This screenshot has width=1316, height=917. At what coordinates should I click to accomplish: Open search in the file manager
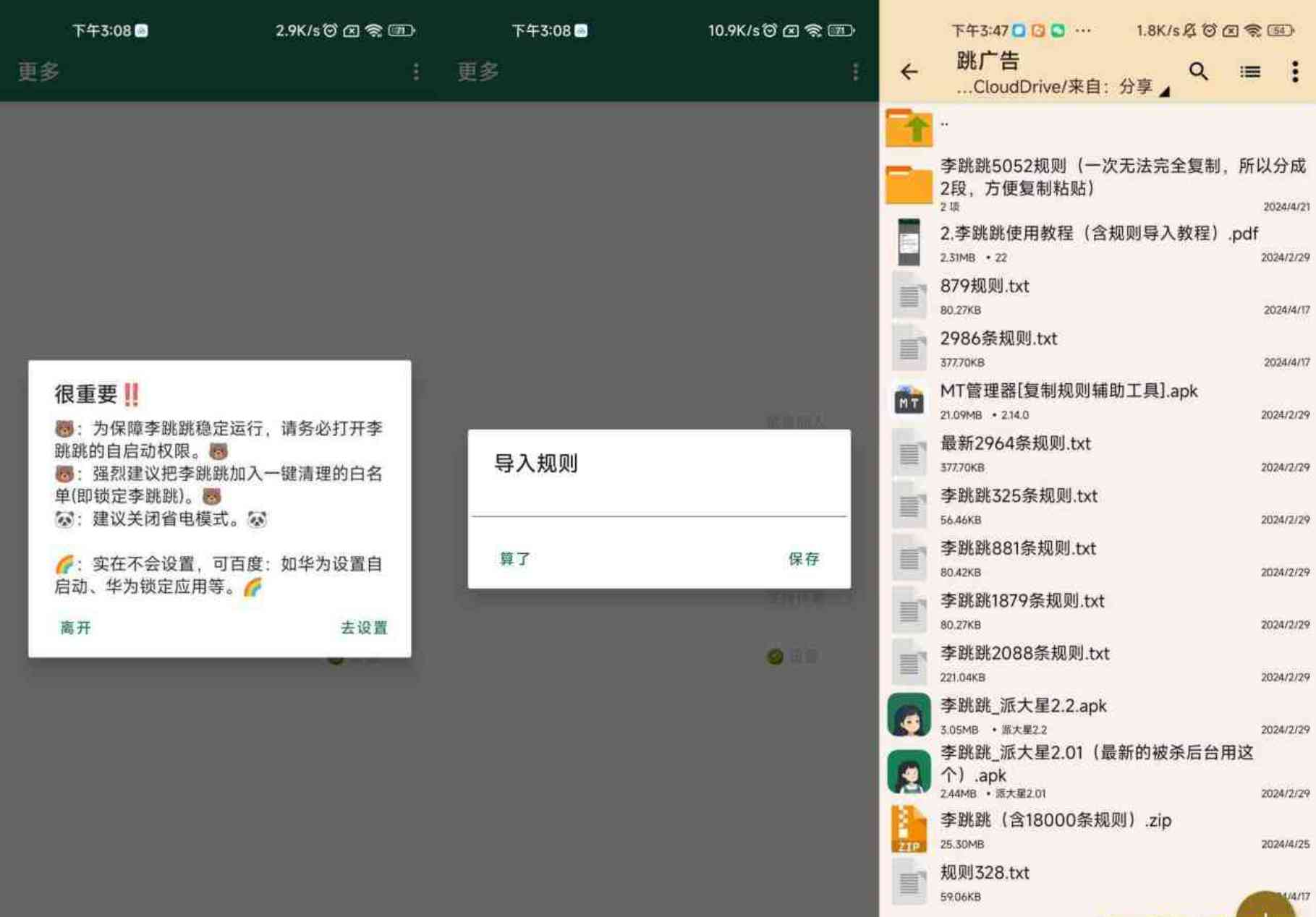[1198, 72]
